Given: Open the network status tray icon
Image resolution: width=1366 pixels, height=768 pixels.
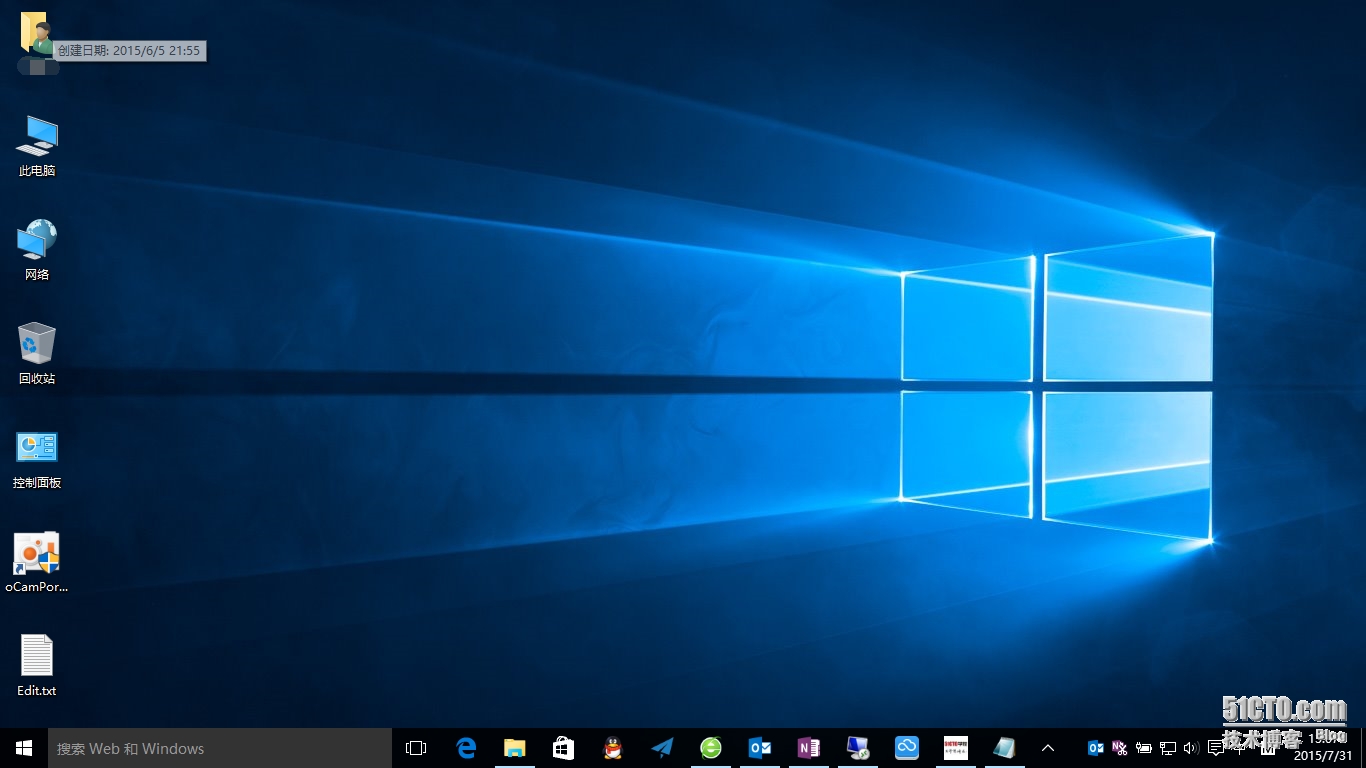Looking at the screenshot, I should [x=1168, y=748].
